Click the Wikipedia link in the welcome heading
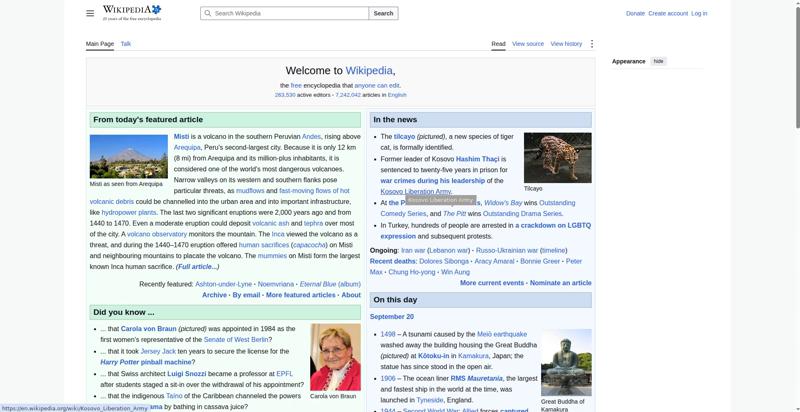This screenshot has width=800, height=412. [x=369, y=71]
